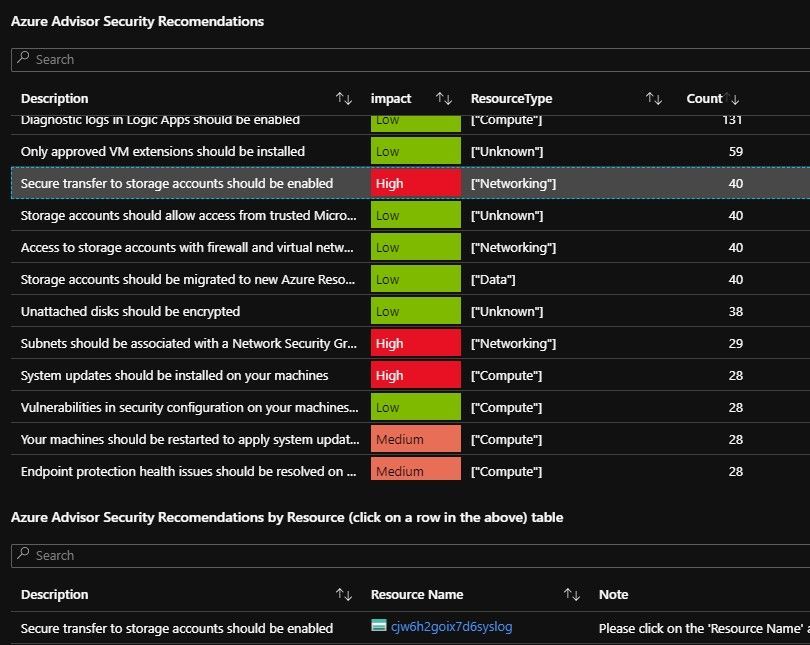This screenshot has height=645, width=810.
Task: Select 'Subnets should be associated with a Network Security' row
Action: pyautogui.click(x=411, y=343)
